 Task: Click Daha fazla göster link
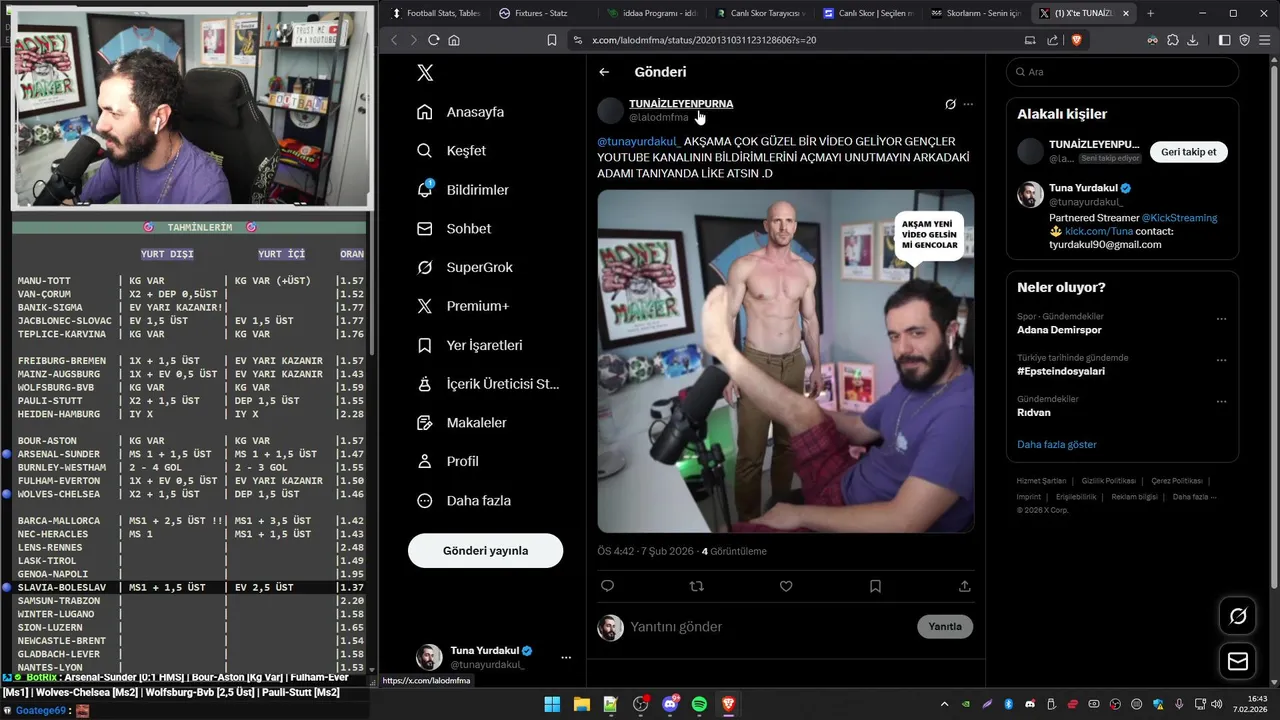coord(1057,444)
